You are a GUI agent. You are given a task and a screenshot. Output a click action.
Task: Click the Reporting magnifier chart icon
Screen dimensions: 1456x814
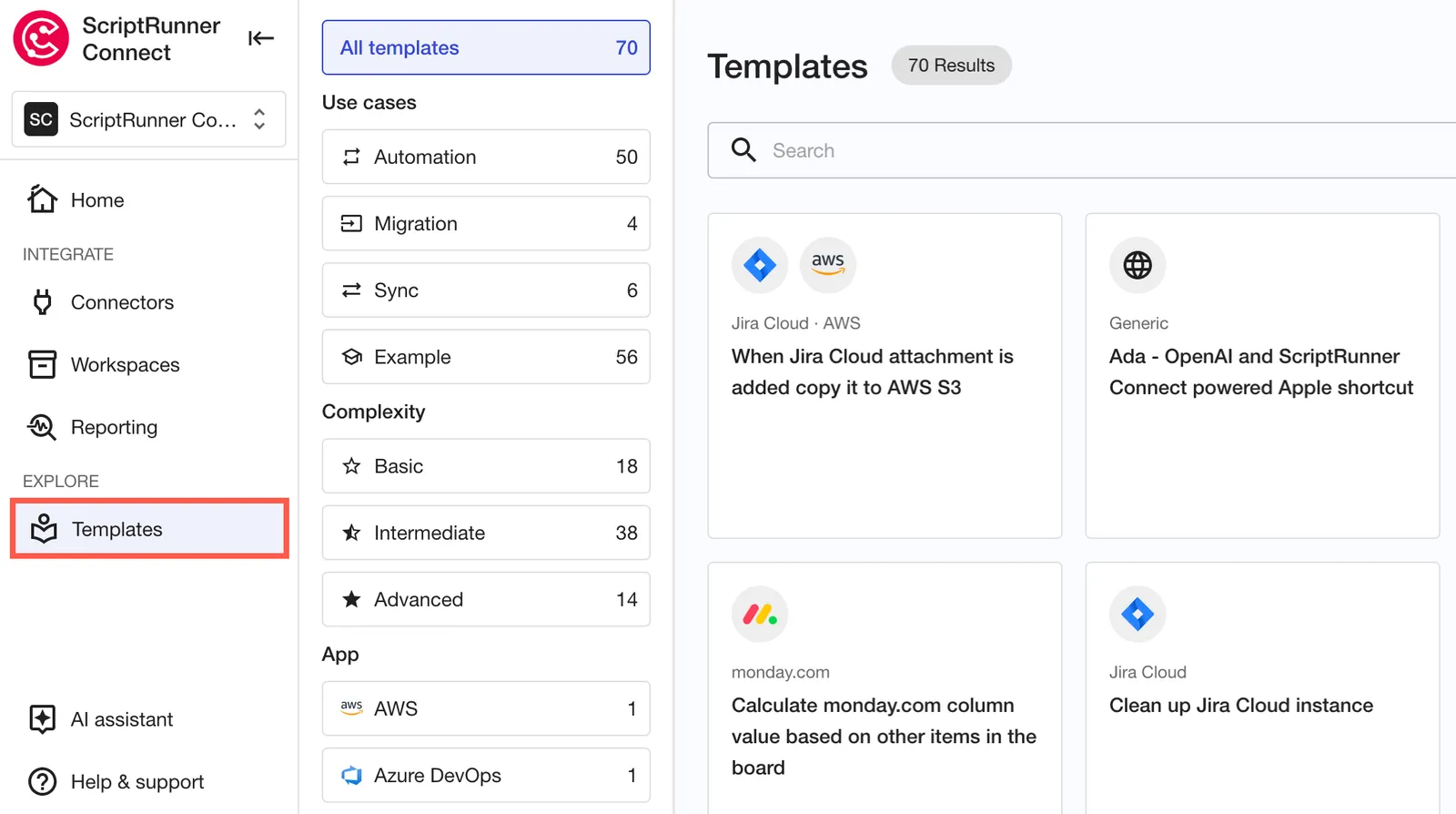[x=42, y=427]
